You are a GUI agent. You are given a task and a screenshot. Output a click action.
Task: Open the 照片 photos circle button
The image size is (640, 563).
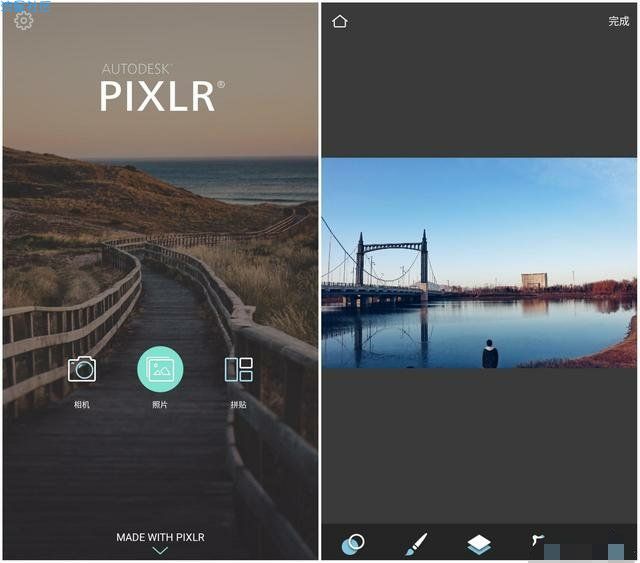(160, 369)
